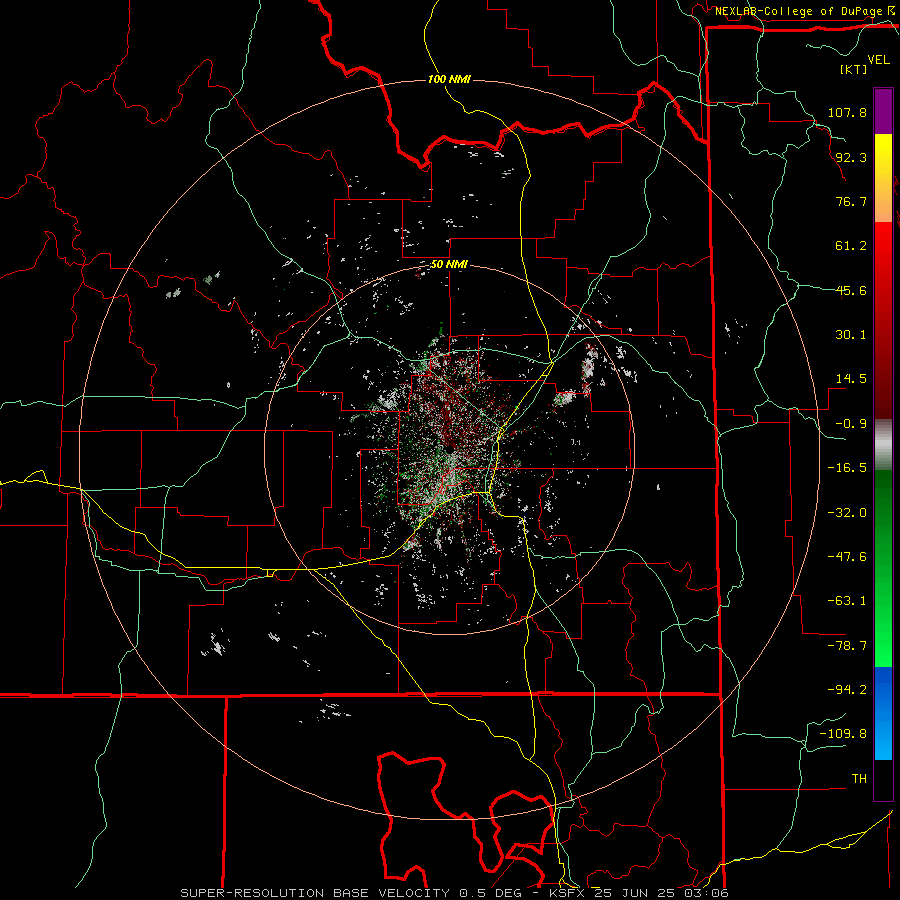Select the -94.2 velocity scale value
This screenshot has height=900, width=900.
pyautogui.click(x=847, y=690)
